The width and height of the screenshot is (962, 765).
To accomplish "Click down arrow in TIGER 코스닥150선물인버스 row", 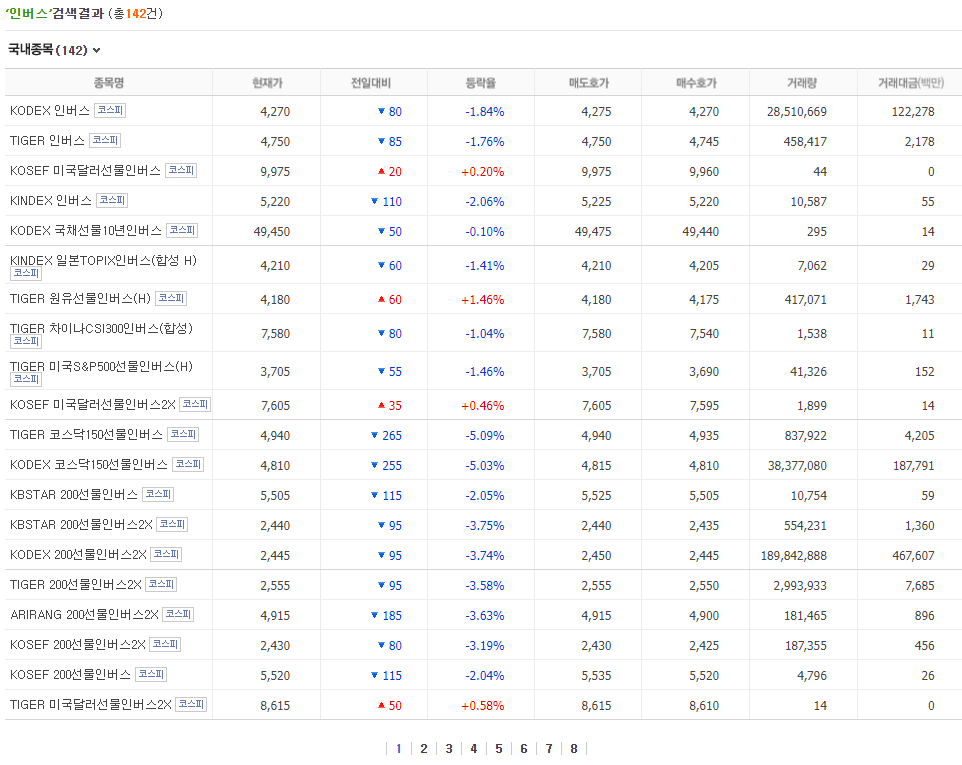I will [374, 436].
